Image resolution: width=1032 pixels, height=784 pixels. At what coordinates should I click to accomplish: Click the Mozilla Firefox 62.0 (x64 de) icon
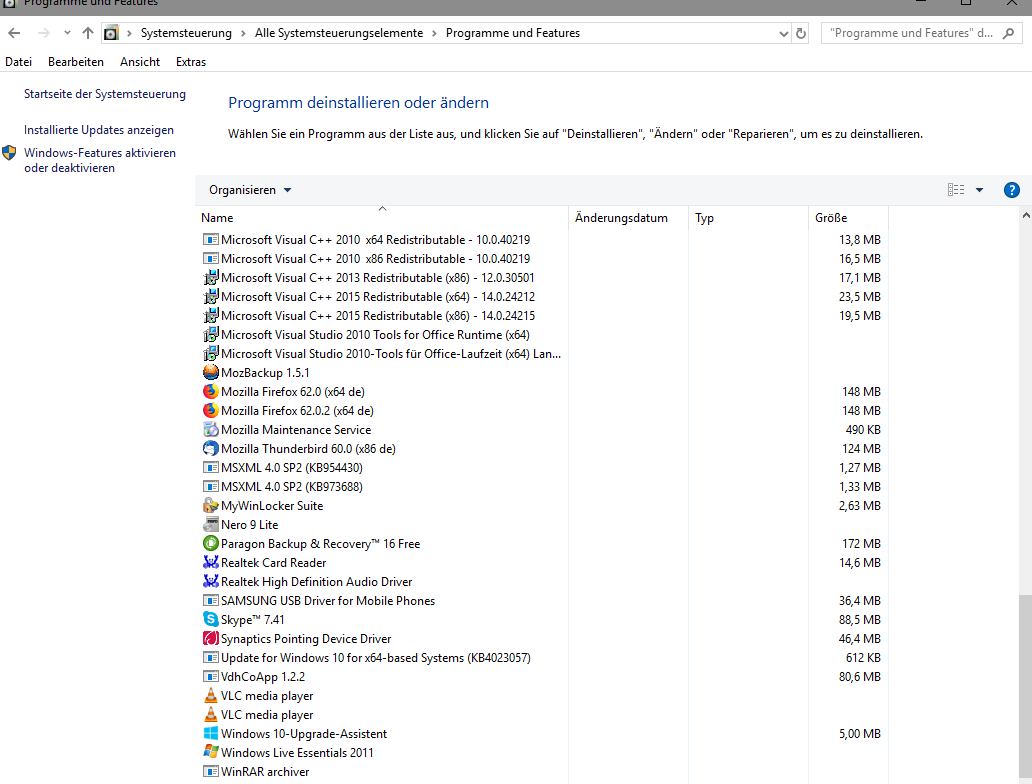211,392
